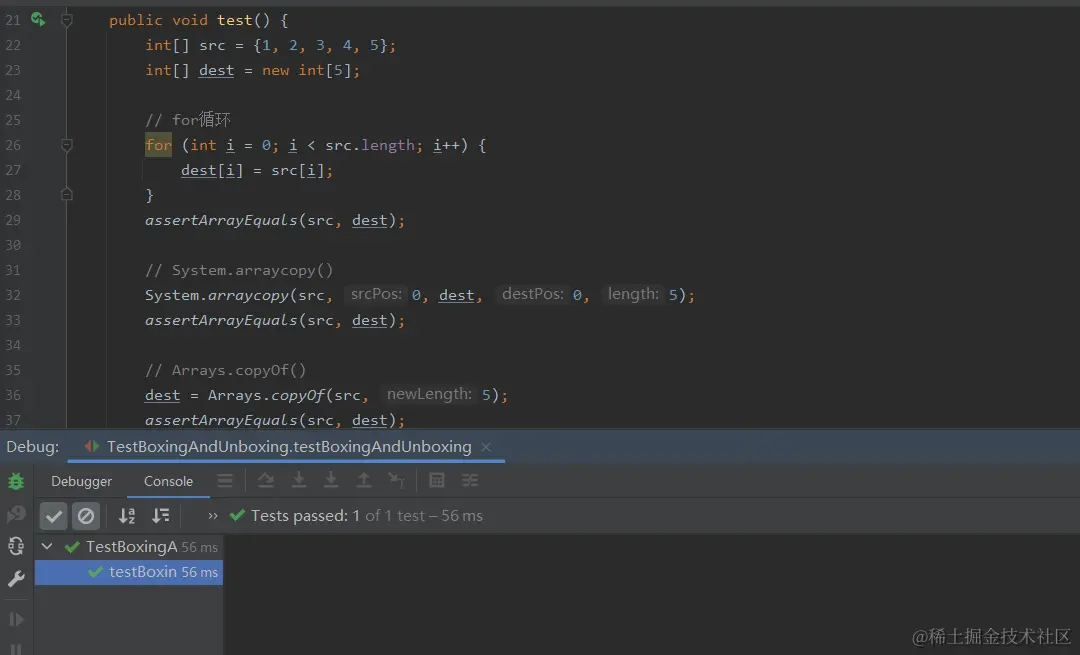Click gutter line number 36
The image size is (1080, 655).
pyautogui.click(x=13, y=395)
